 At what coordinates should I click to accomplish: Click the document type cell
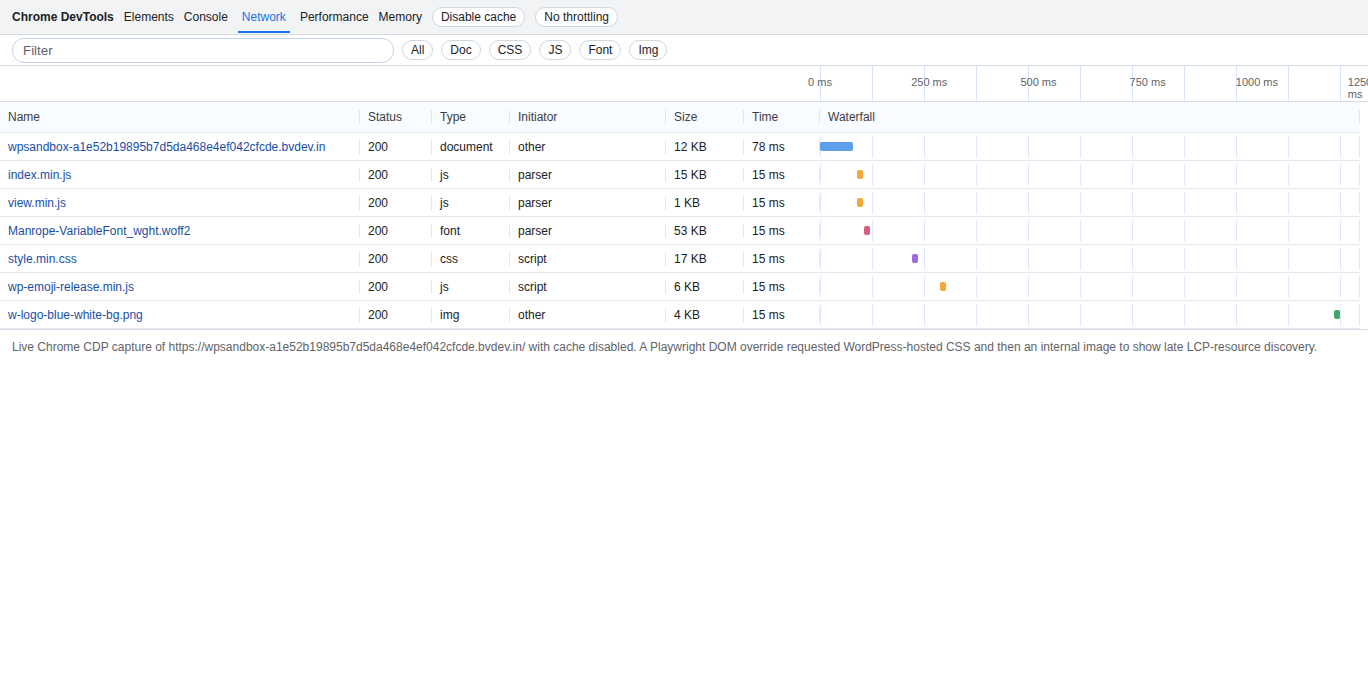pos(466,147)
